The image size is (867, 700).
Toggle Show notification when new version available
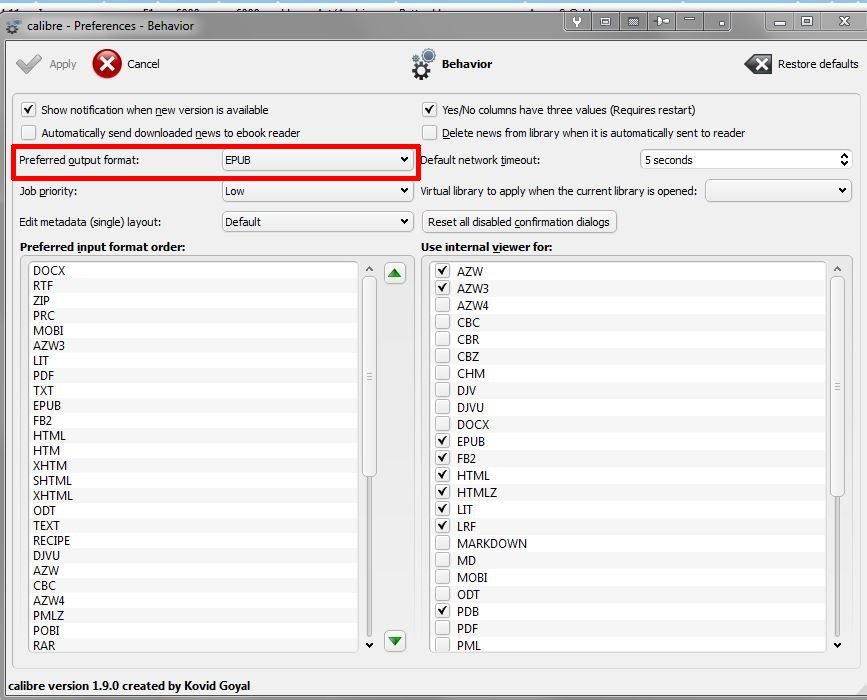(29, 109)
